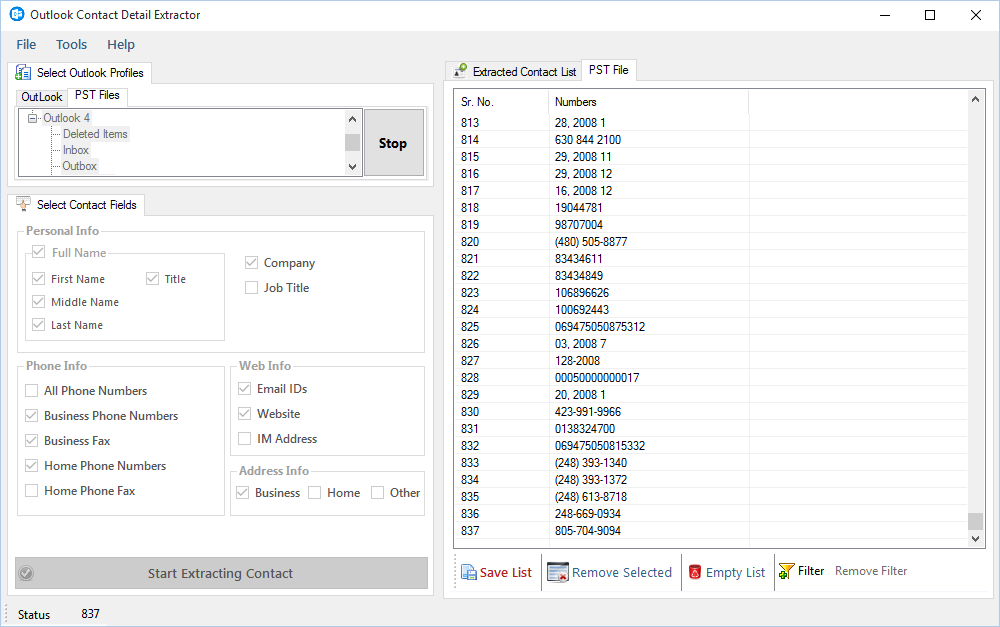Select row 825 number 069475050875312

click(x=711, y=327)
